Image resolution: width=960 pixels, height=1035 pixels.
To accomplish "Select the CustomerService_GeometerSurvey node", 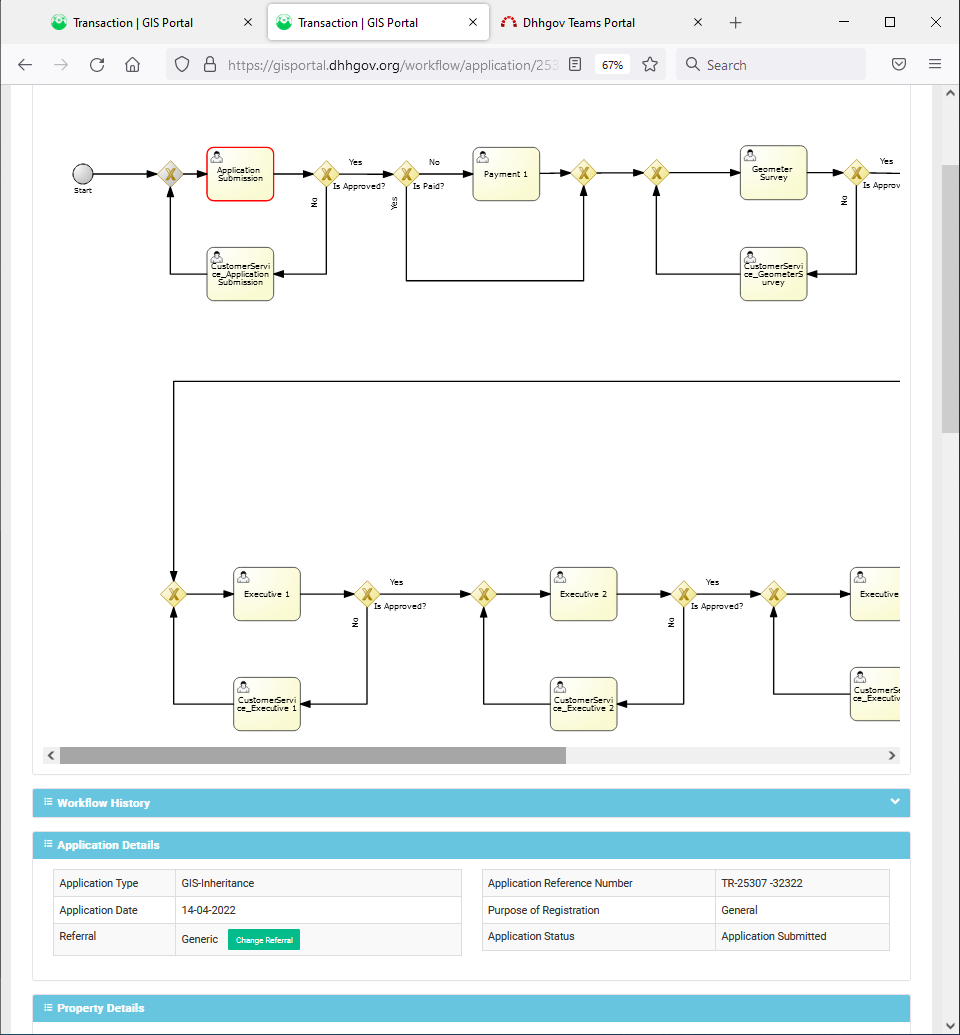I will click(773, 274).
